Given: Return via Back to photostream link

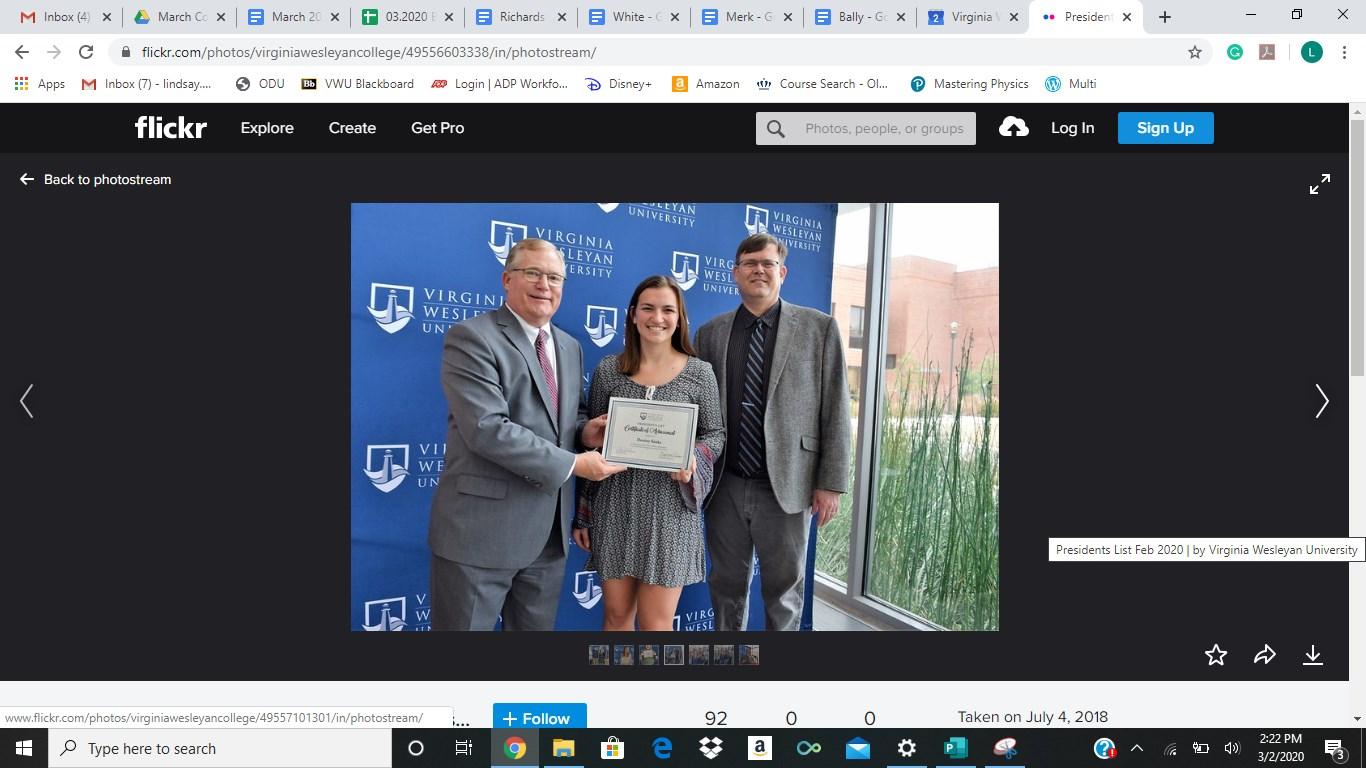Looking at the screenshot, I should 95,179.
